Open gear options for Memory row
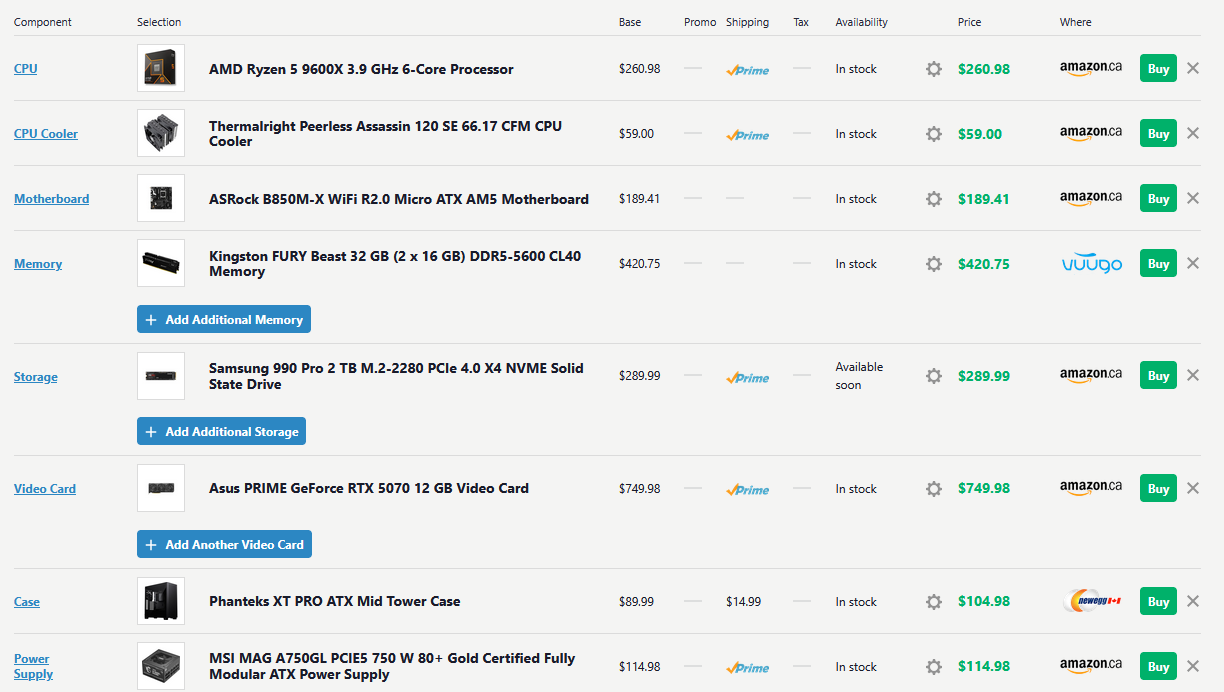The width and height of the screenshot is (1224, 692). click(x=934, y=264)
